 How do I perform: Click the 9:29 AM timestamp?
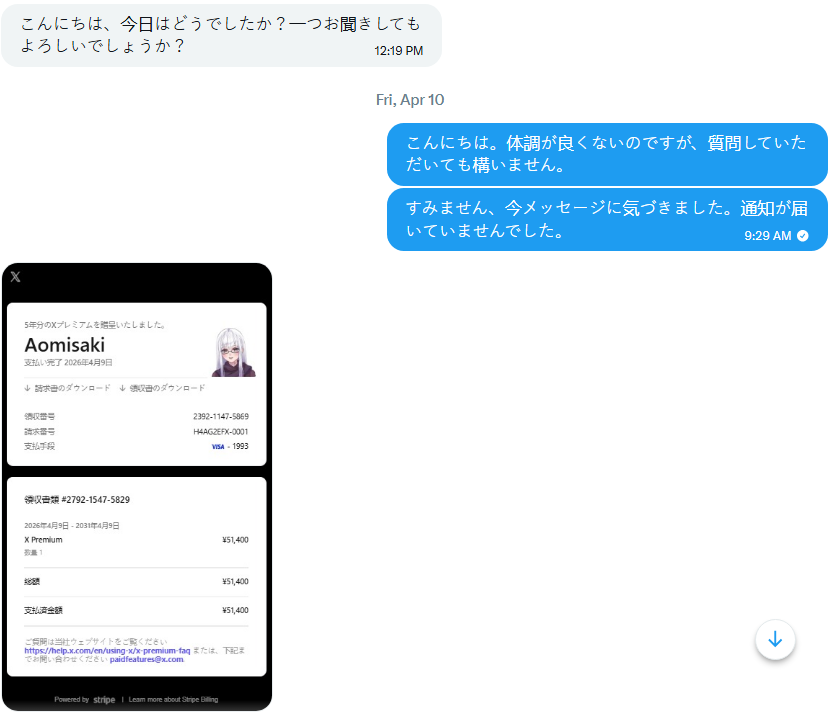point(767,236)
